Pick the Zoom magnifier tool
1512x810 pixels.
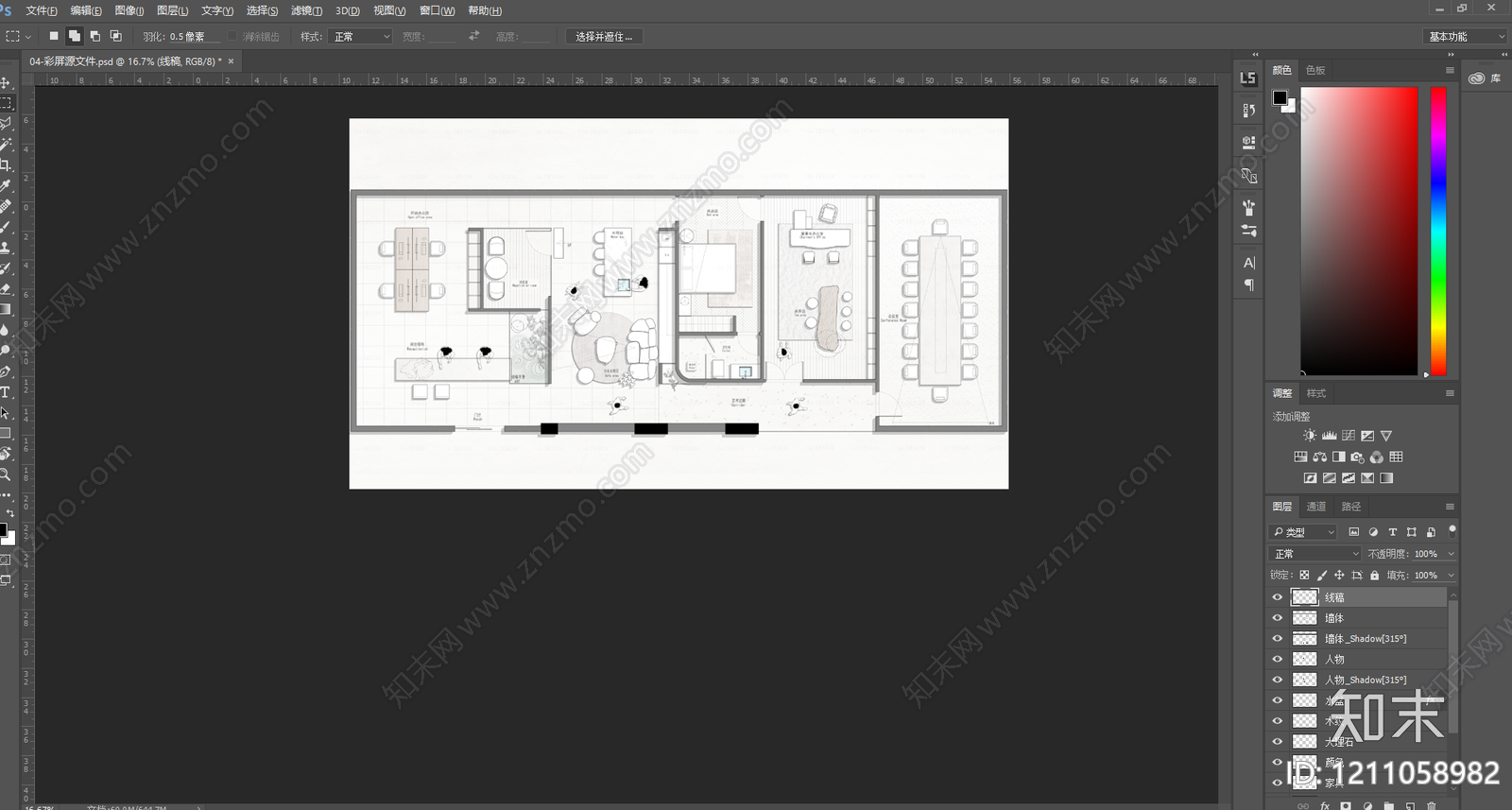(5, 474)
